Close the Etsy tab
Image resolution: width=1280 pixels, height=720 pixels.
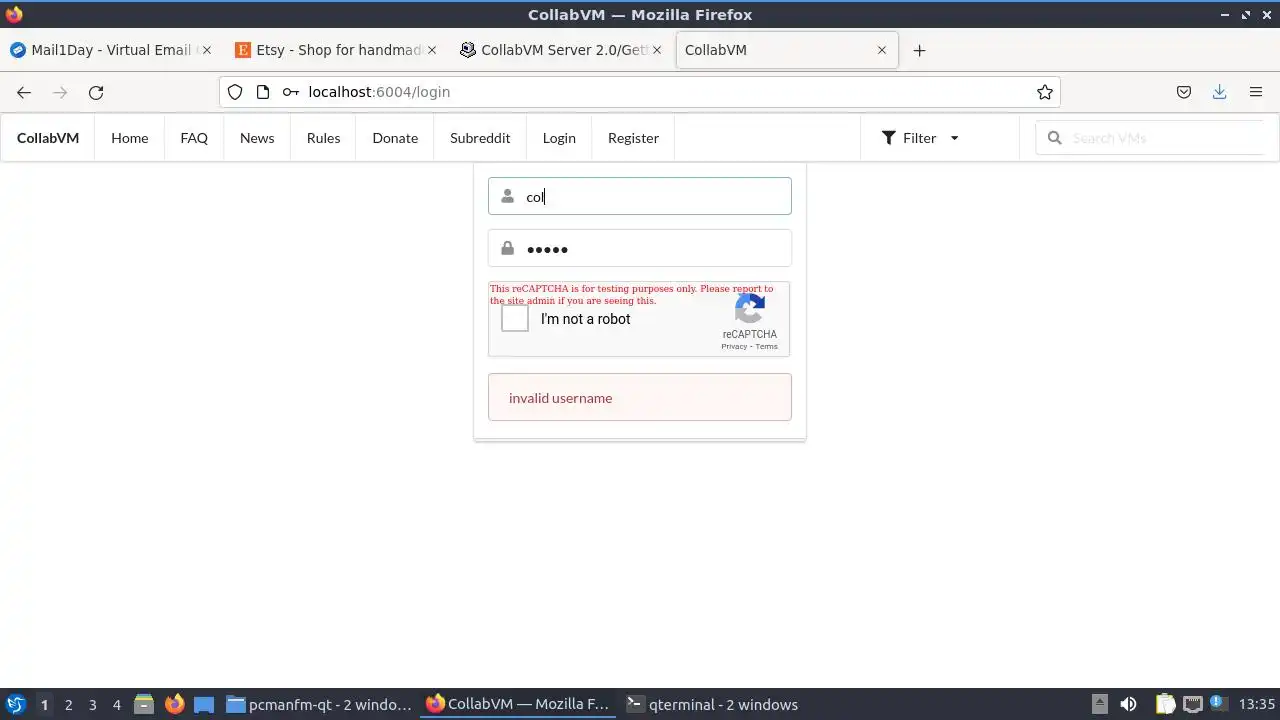pyautogui.click(x=432, y=50)
